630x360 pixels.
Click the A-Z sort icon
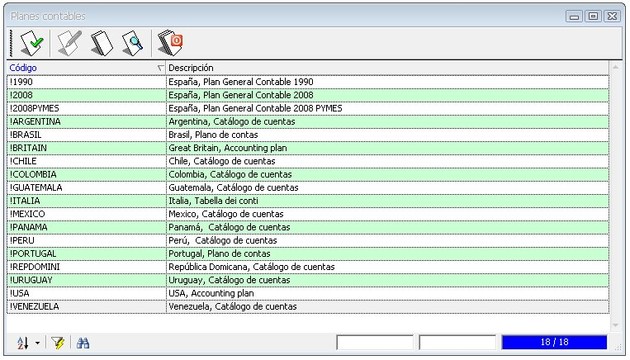pos(23,343)
